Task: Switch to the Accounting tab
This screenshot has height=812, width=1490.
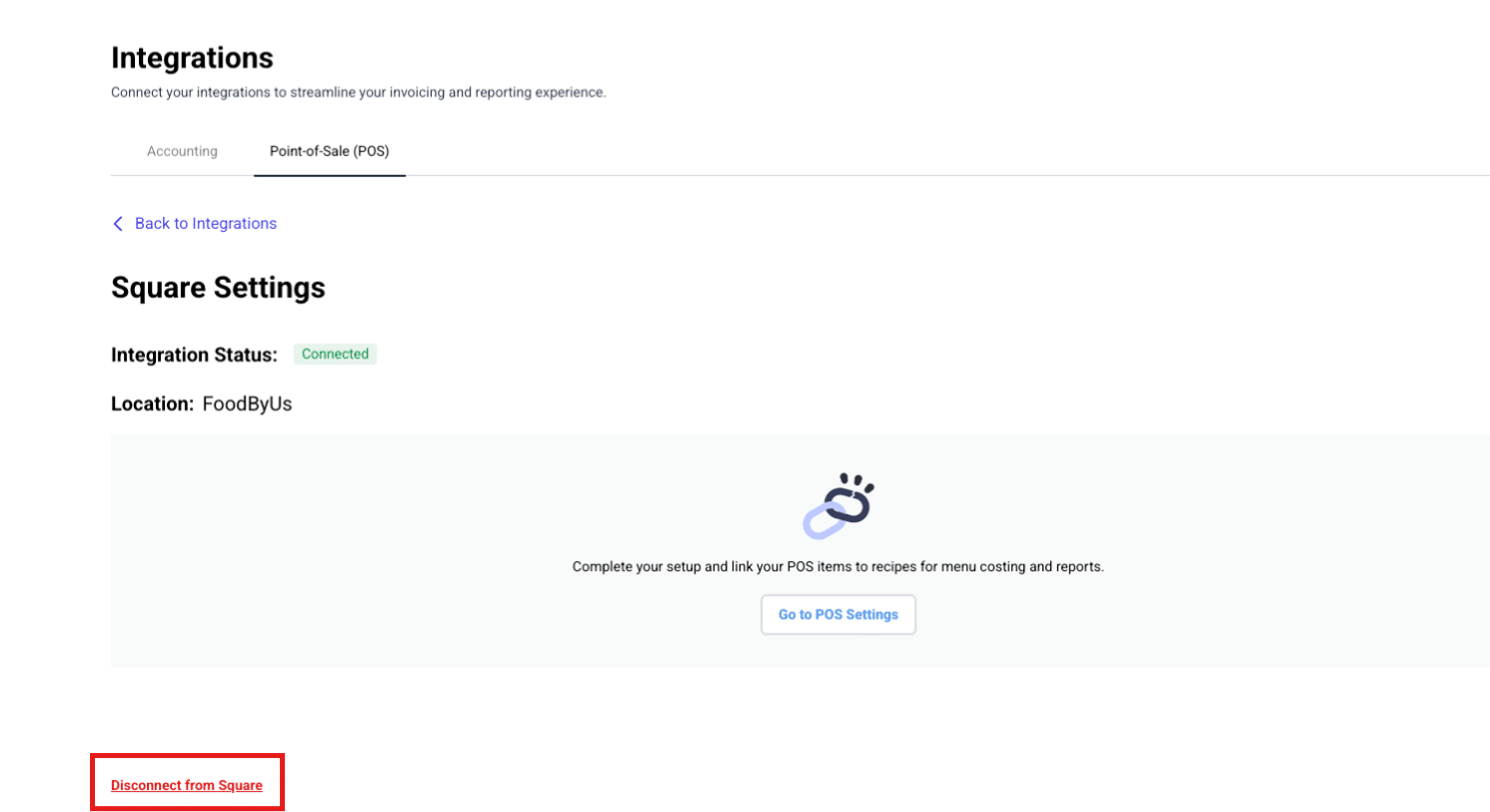Action: click(182, 151)
